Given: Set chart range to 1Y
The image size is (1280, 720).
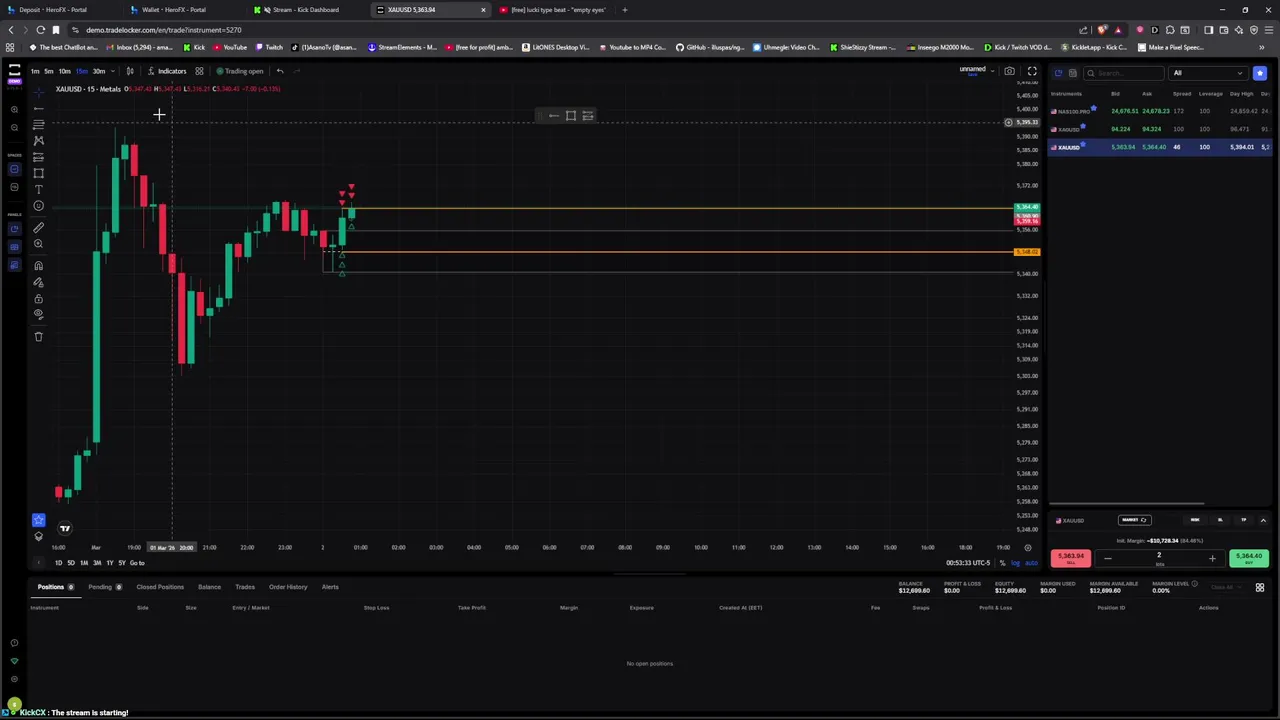Looking at the screenshot, I should tap(110, 563).
